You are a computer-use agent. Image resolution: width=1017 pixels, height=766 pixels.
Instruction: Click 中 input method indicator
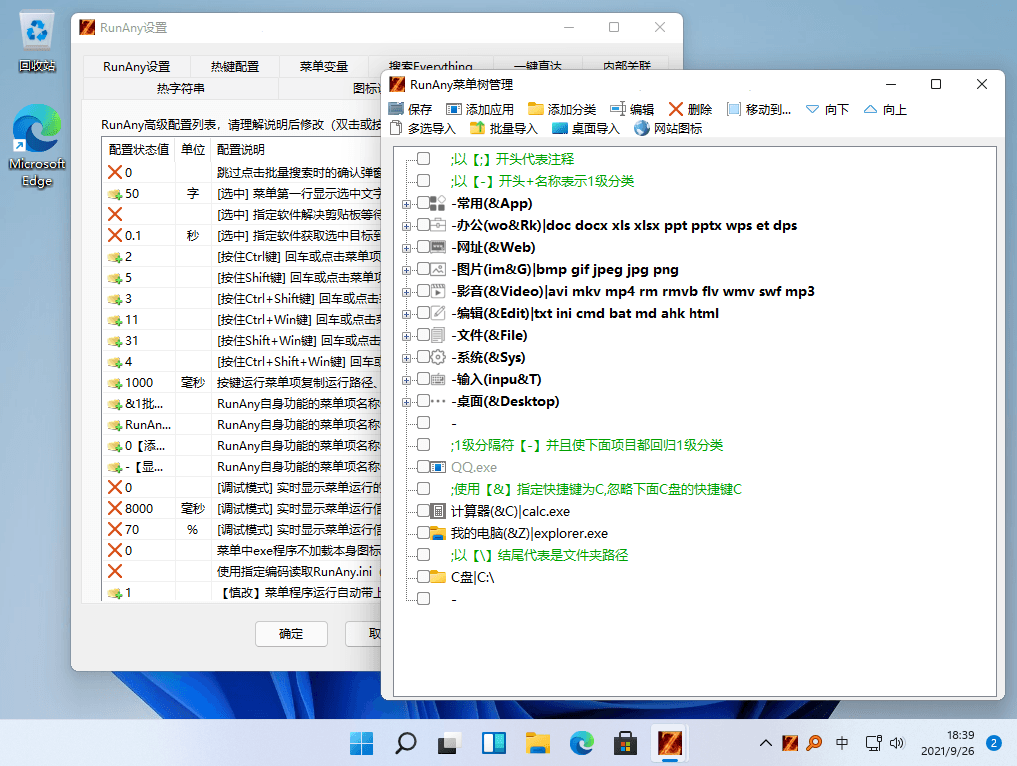[x=842, y=743]
